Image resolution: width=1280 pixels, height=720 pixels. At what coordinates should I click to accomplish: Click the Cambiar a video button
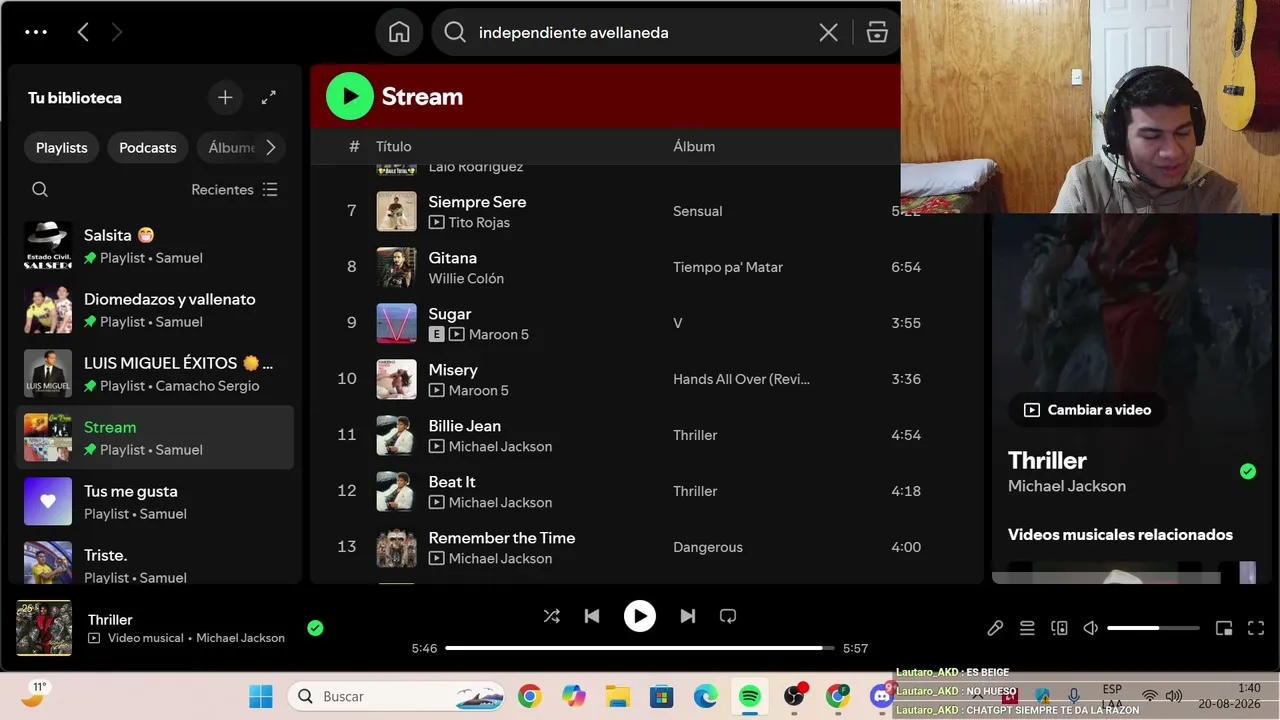point(1087,410)
